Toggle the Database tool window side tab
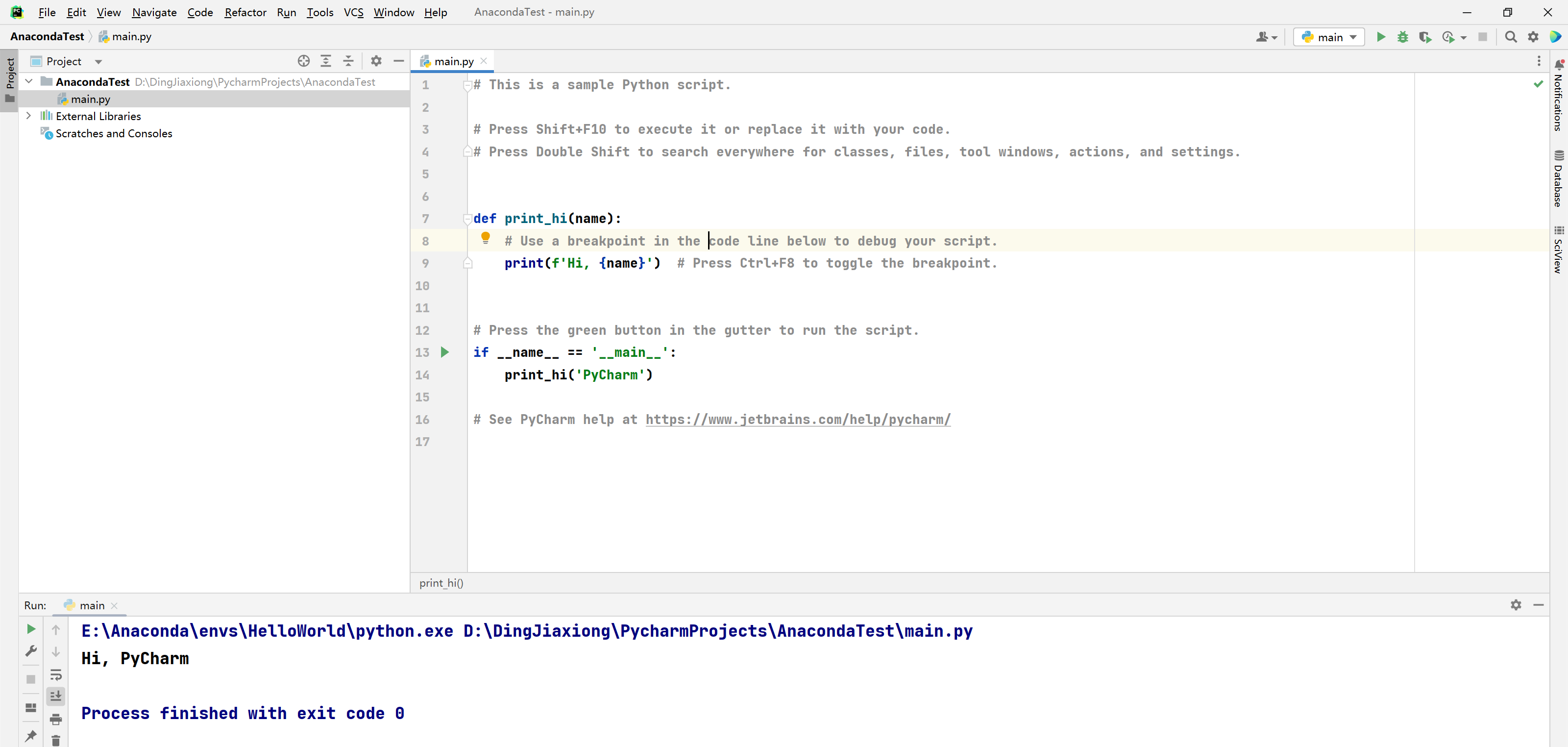The height and width of the screenshot is (747, 1568). (1558, 179)
